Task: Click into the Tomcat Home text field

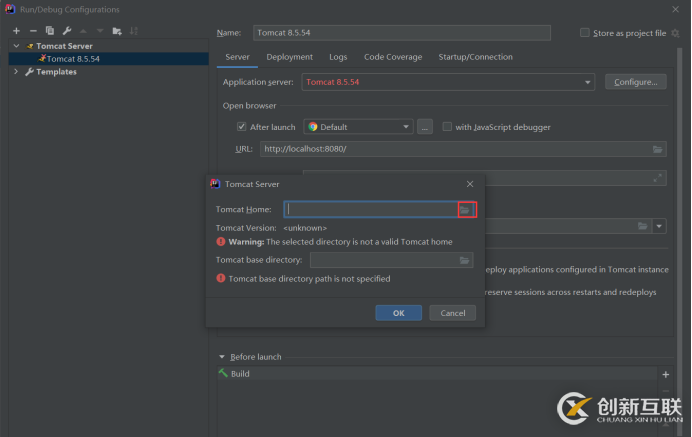Action: (370, 209)
